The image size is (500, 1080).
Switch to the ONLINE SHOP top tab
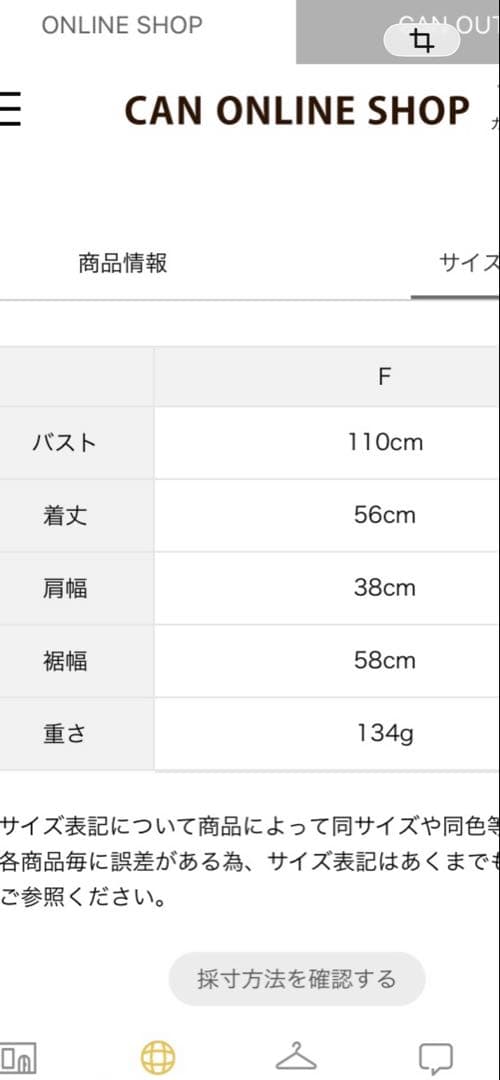123,25
